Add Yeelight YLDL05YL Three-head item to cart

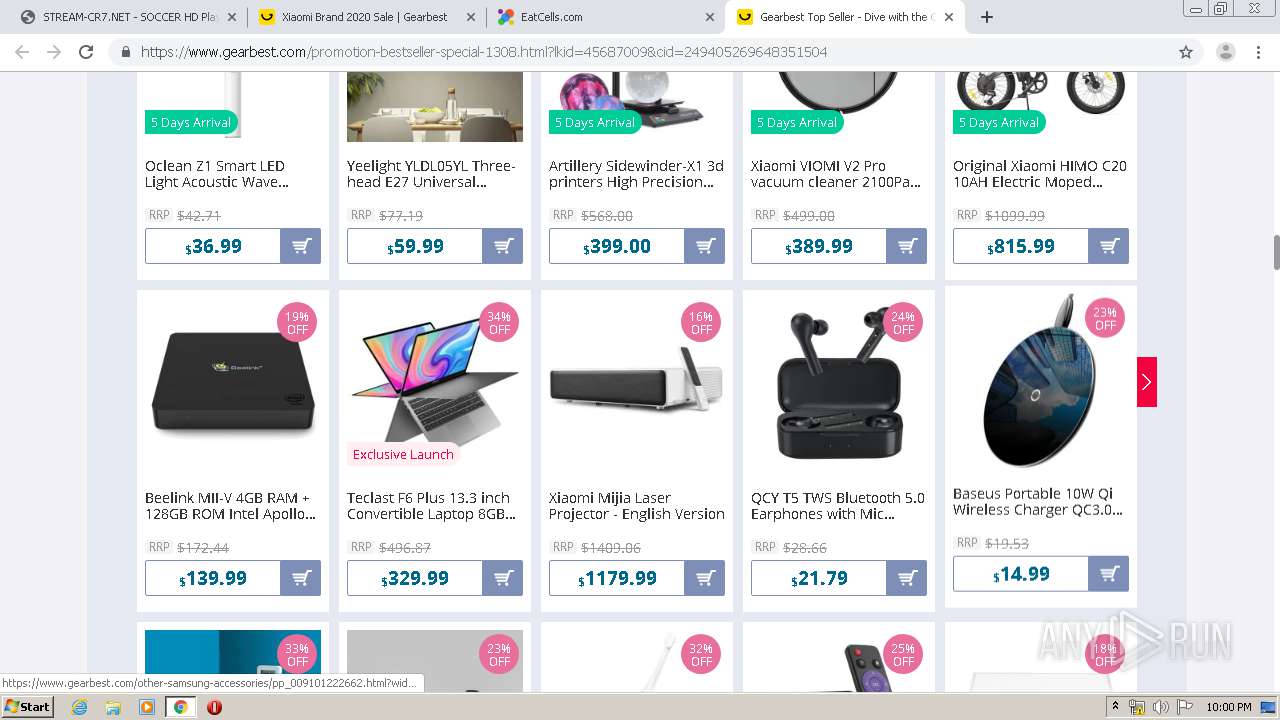pos(503,246)
